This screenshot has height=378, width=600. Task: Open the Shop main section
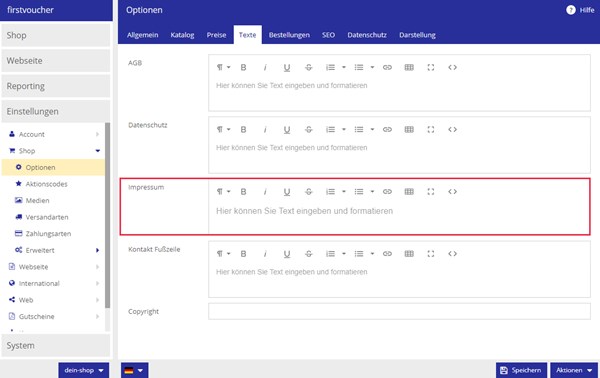[56, 35]
